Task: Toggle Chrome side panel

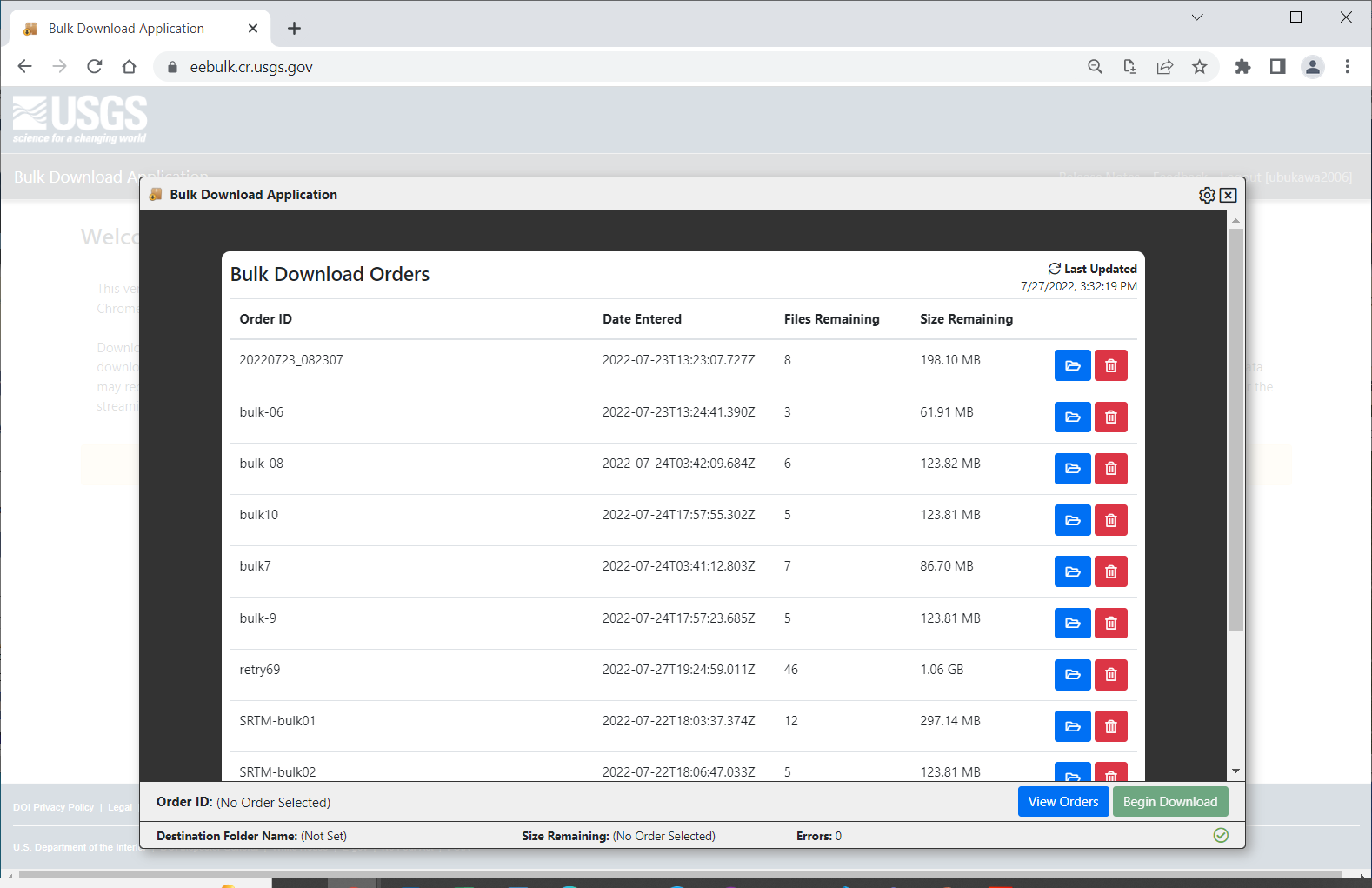Action: (x=1277, y=67)
